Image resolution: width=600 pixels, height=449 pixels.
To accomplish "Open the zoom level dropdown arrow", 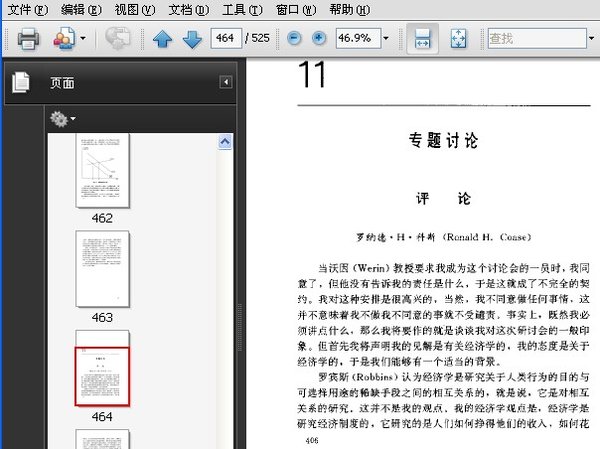I will coord(386,38).
